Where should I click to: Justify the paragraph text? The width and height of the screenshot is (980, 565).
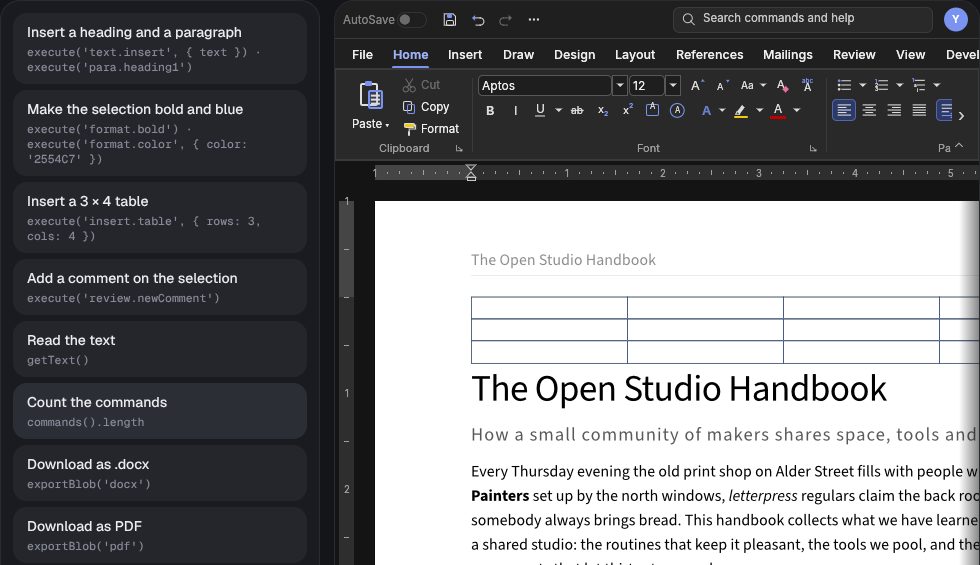[919, 111]
